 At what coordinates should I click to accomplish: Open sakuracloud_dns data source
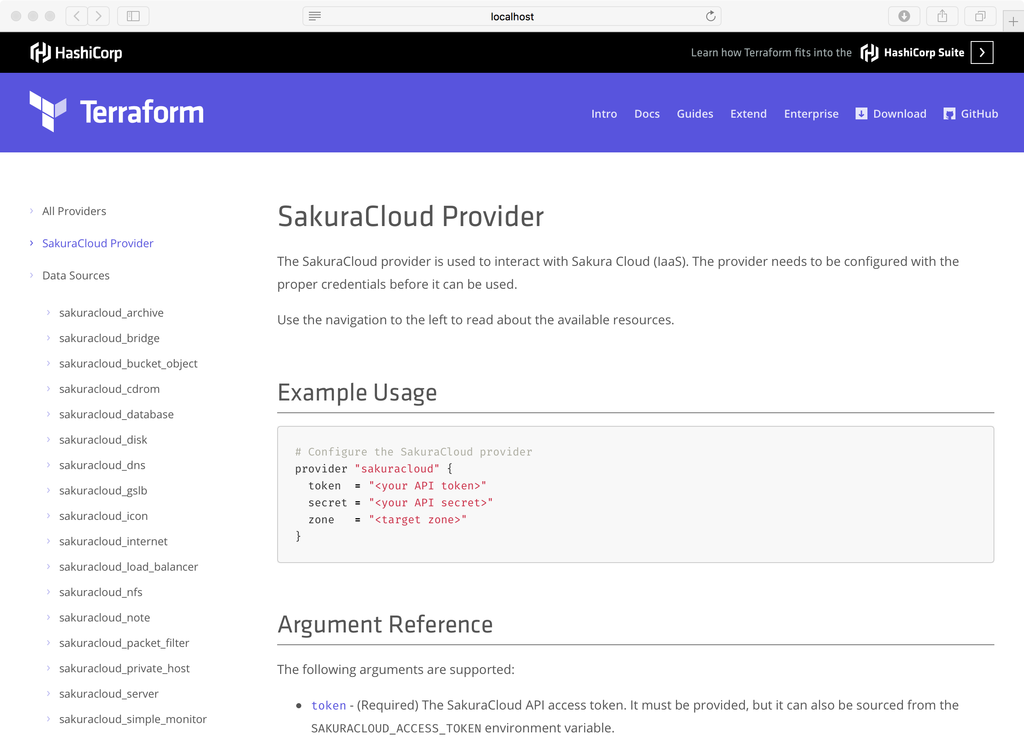(102, 466)
